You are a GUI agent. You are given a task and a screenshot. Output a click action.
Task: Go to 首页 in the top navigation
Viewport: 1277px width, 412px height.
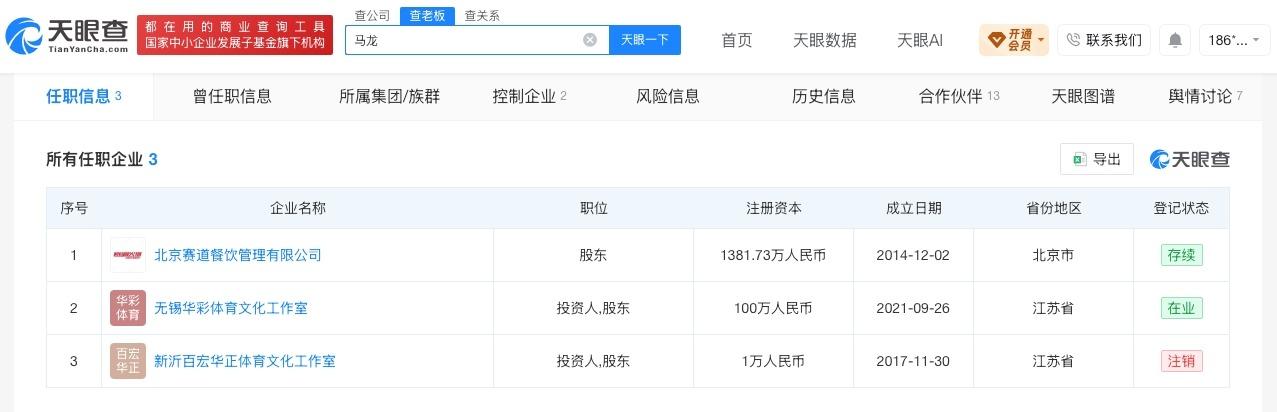point(737,40)
